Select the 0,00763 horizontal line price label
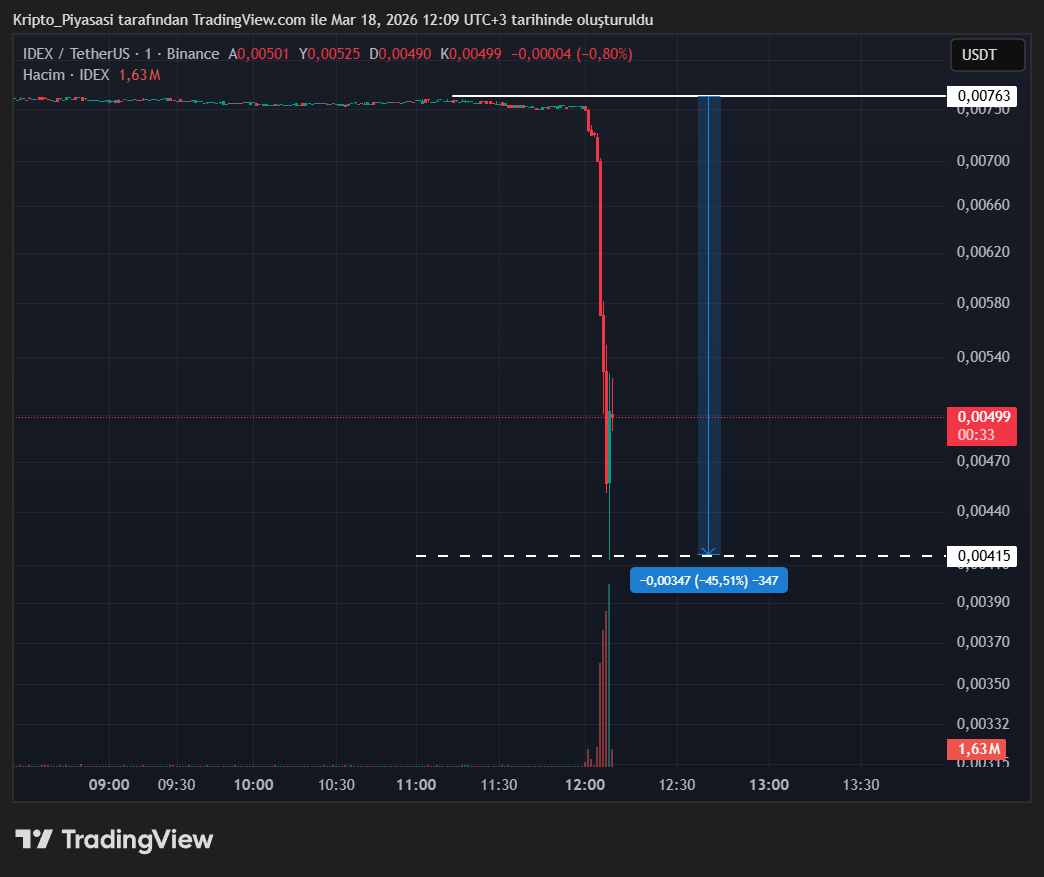This screenshot has height=877, width=1044. pos(981,96)
